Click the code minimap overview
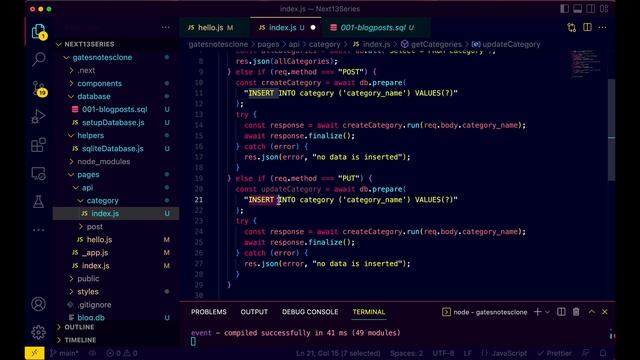This screenshot has width=640, height=360. (x=586, y=64)
